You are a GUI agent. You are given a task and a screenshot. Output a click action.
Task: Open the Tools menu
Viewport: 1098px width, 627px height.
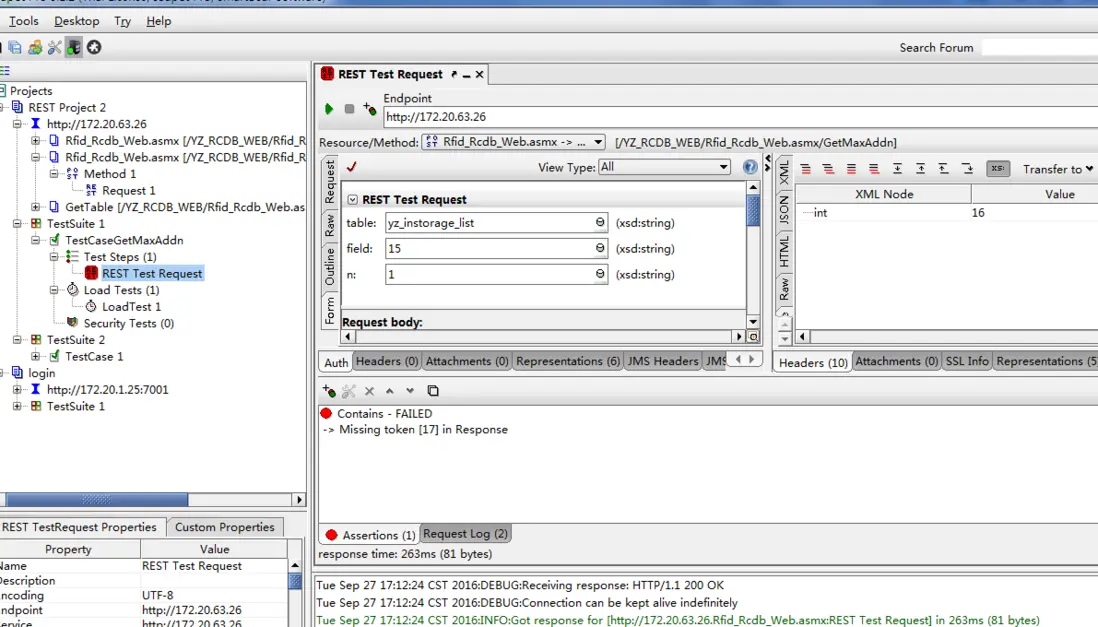click(23, 21)
